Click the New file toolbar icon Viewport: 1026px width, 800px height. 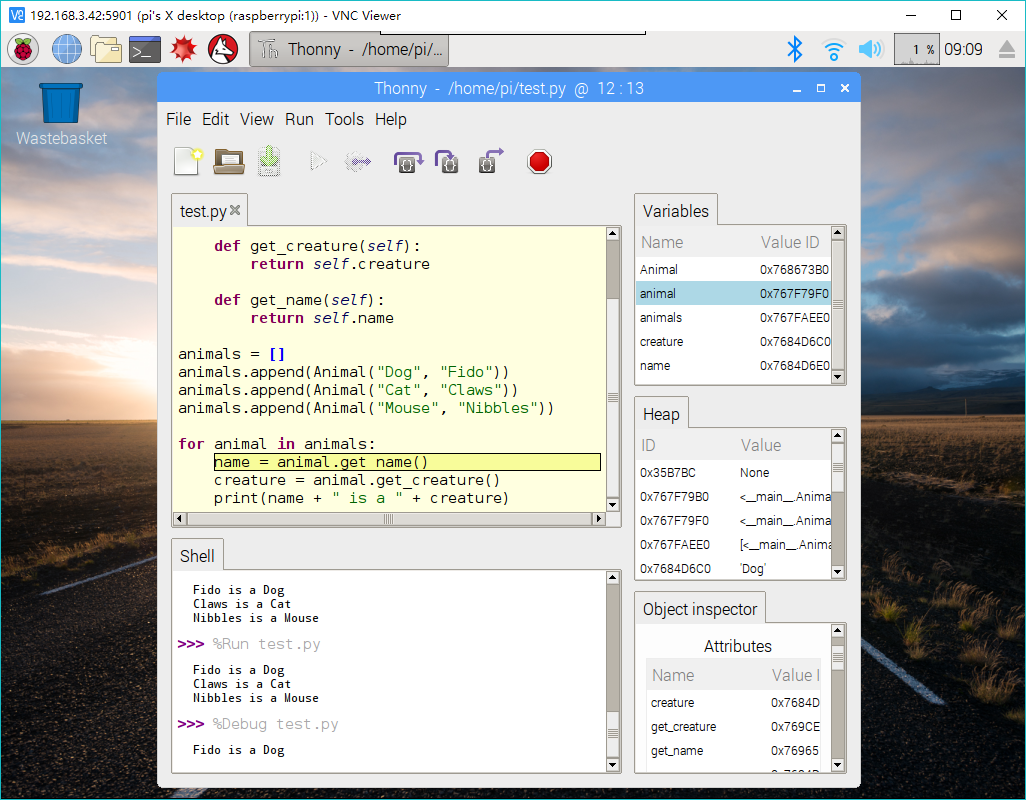188,161
